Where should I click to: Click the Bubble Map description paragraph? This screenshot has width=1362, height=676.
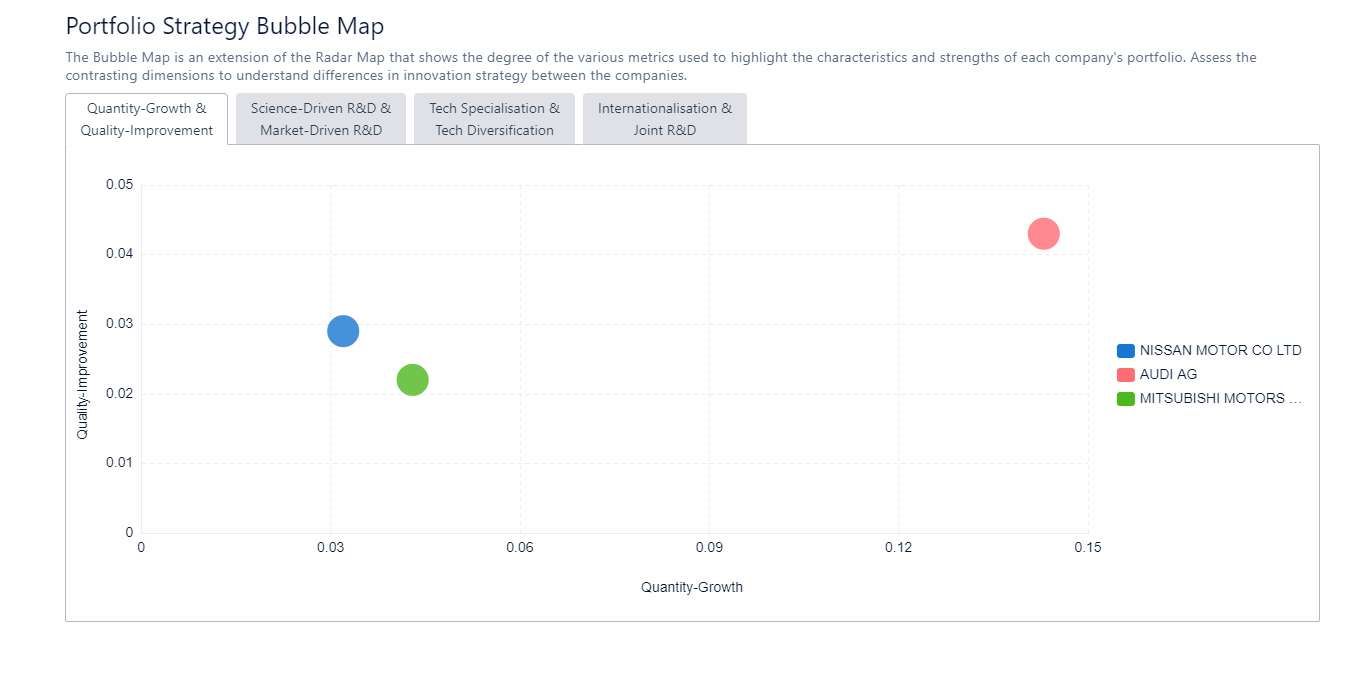click(660, 66)
